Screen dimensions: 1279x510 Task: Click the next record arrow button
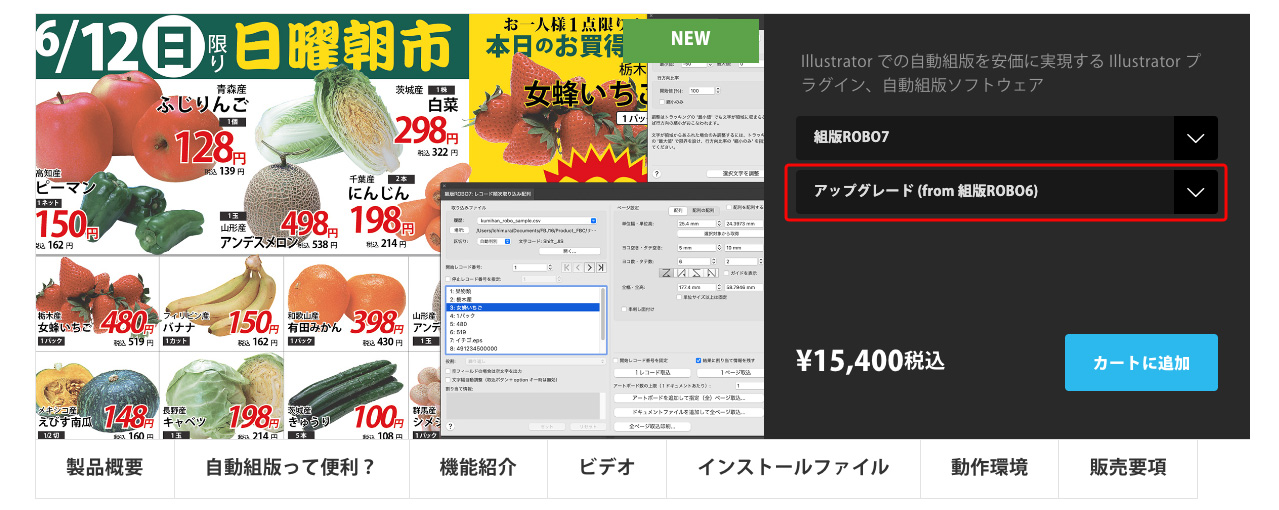click(x=589, y=268)
